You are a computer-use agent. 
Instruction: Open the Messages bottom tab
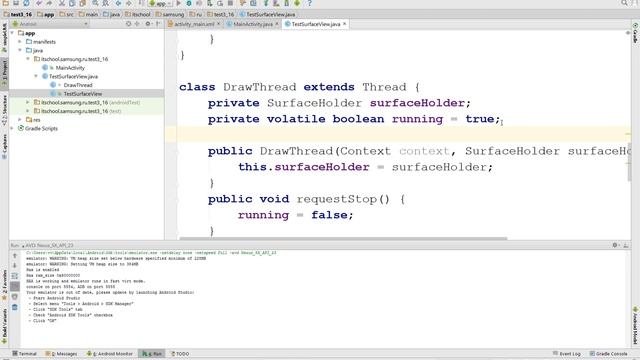62,353
